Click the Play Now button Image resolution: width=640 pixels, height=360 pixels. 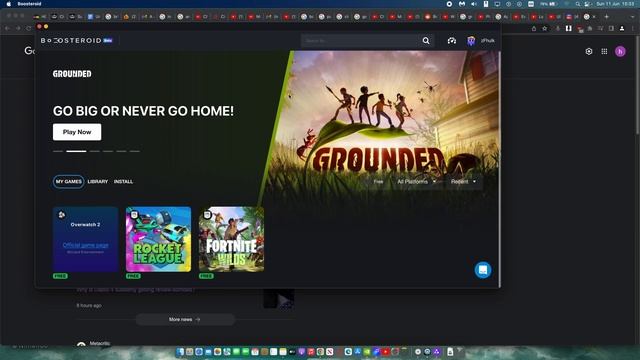click(77, 132)
